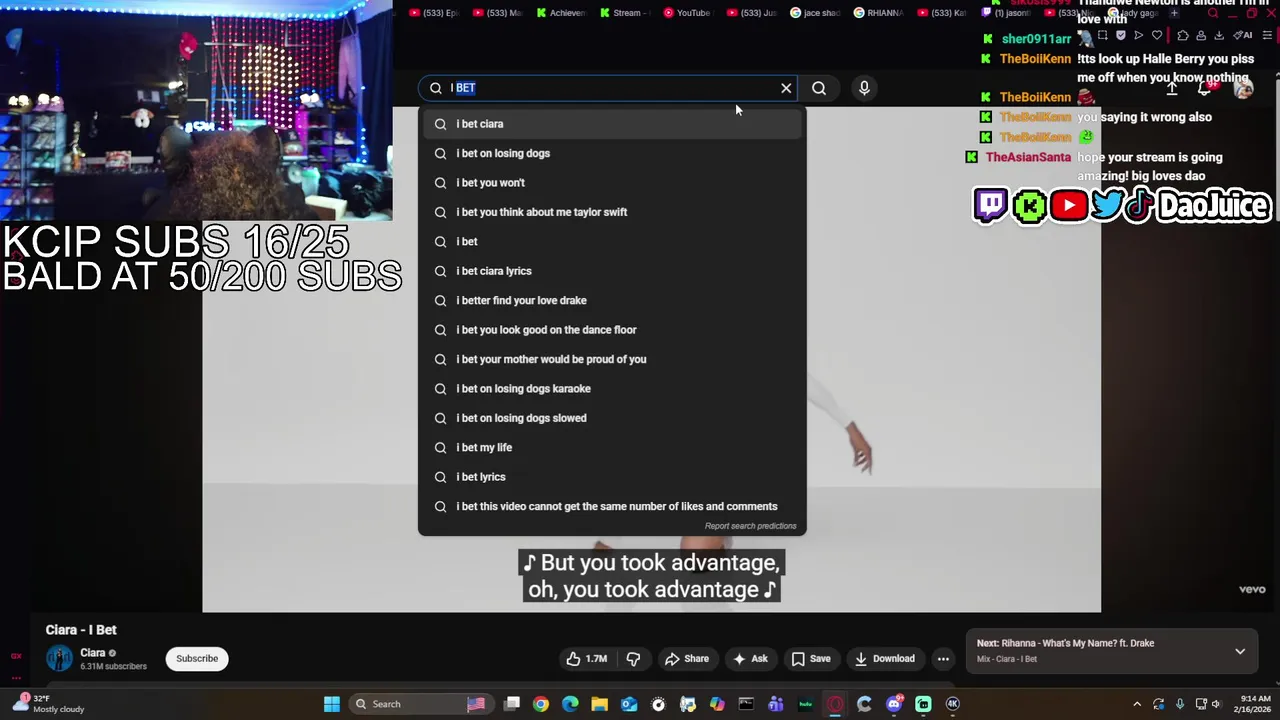1280x720 pixels.
Task: Like the video with the 1.7M thumbs-up
Action: [x=587, y=658]
